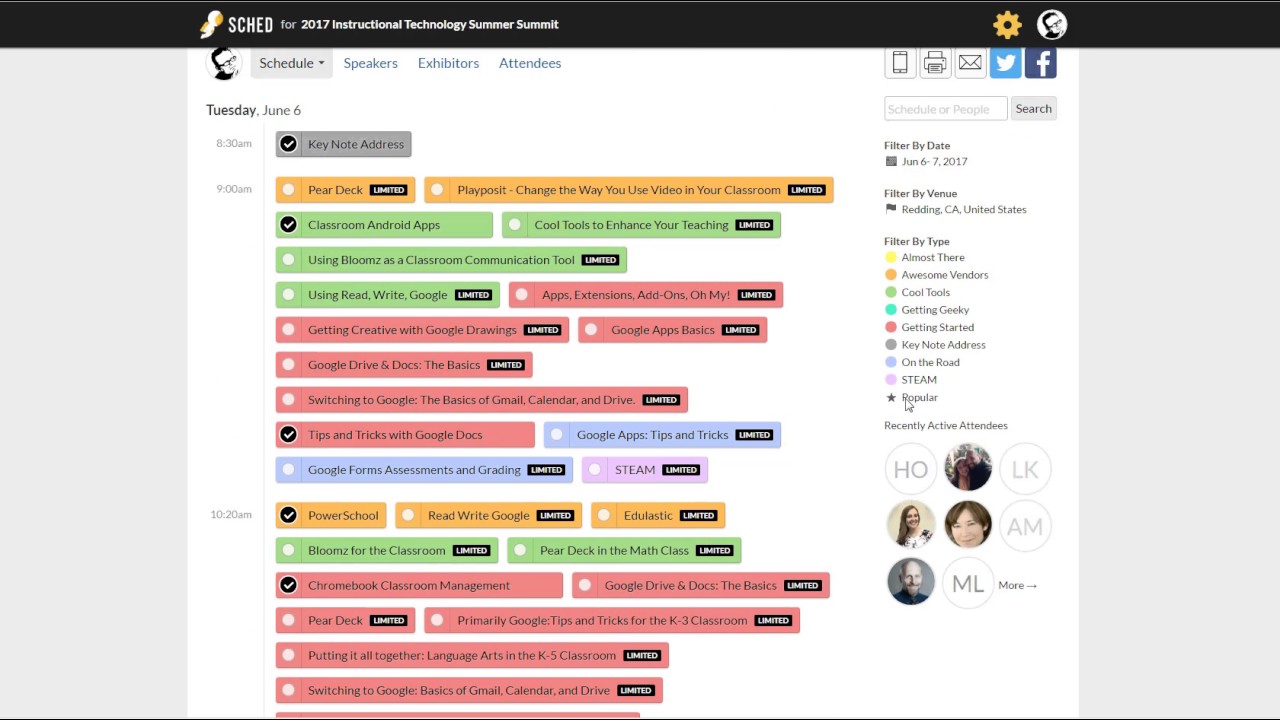1280x720 pixels.
Task: Open attendee ML's profile
Action: tap(968, 584)
